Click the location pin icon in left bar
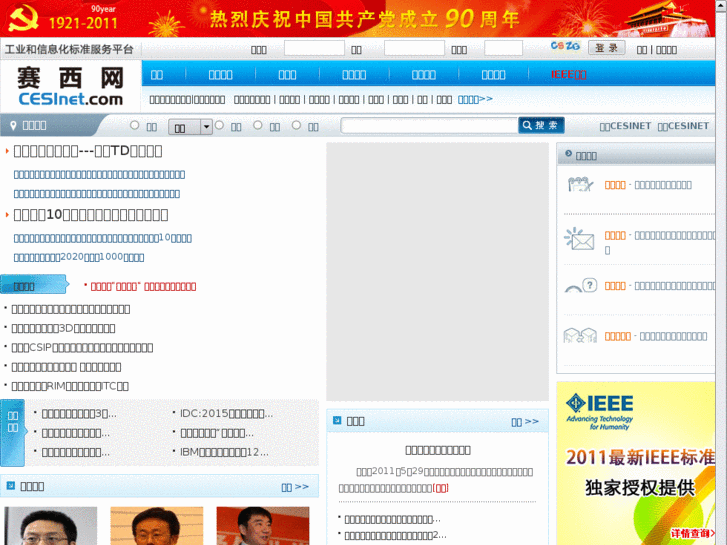Viewport: 727px width, 545px height. pos(13,125)
